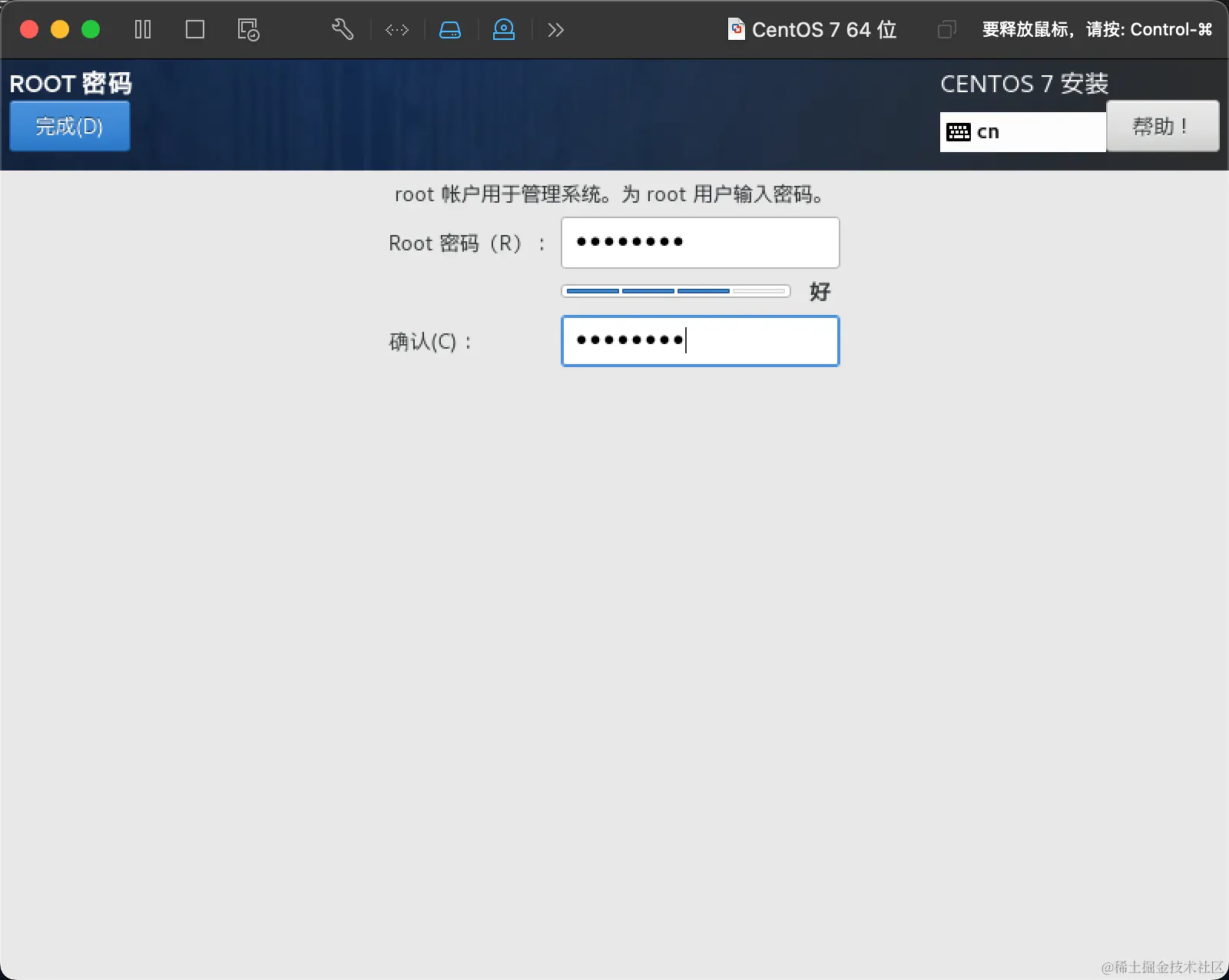Click the keyboard icon beside cn
Viewport: 1229px width, 980px height.
(x=958, y=132)
